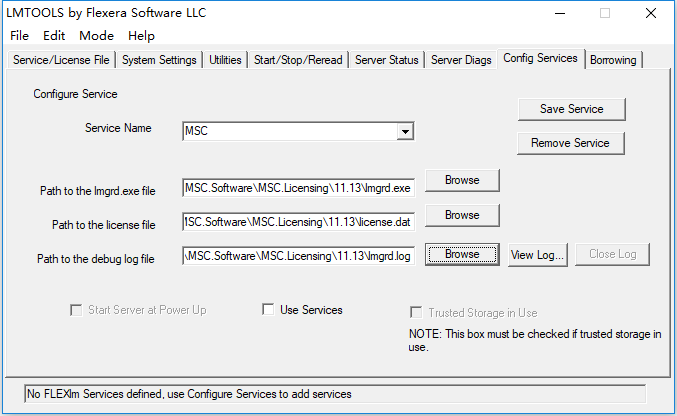Close the LMTOOLS window
Viewport: 677px width, 416px height.
pos(651,13)
